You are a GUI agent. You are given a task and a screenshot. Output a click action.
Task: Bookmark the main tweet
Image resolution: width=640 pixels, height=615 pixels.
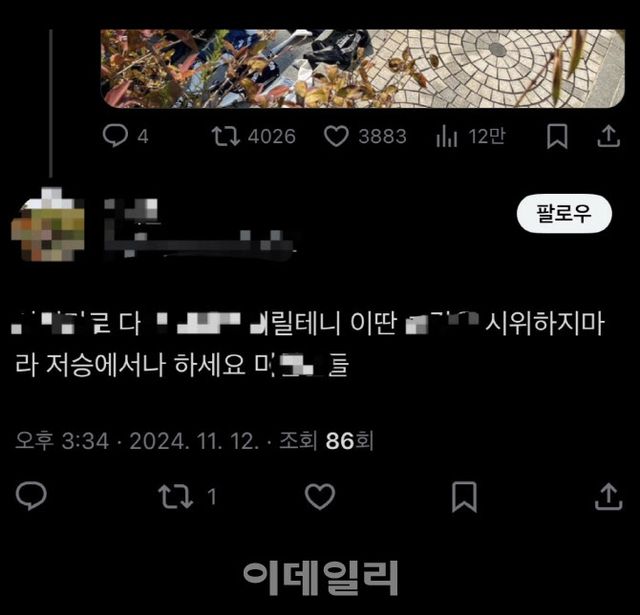(464, 496)
